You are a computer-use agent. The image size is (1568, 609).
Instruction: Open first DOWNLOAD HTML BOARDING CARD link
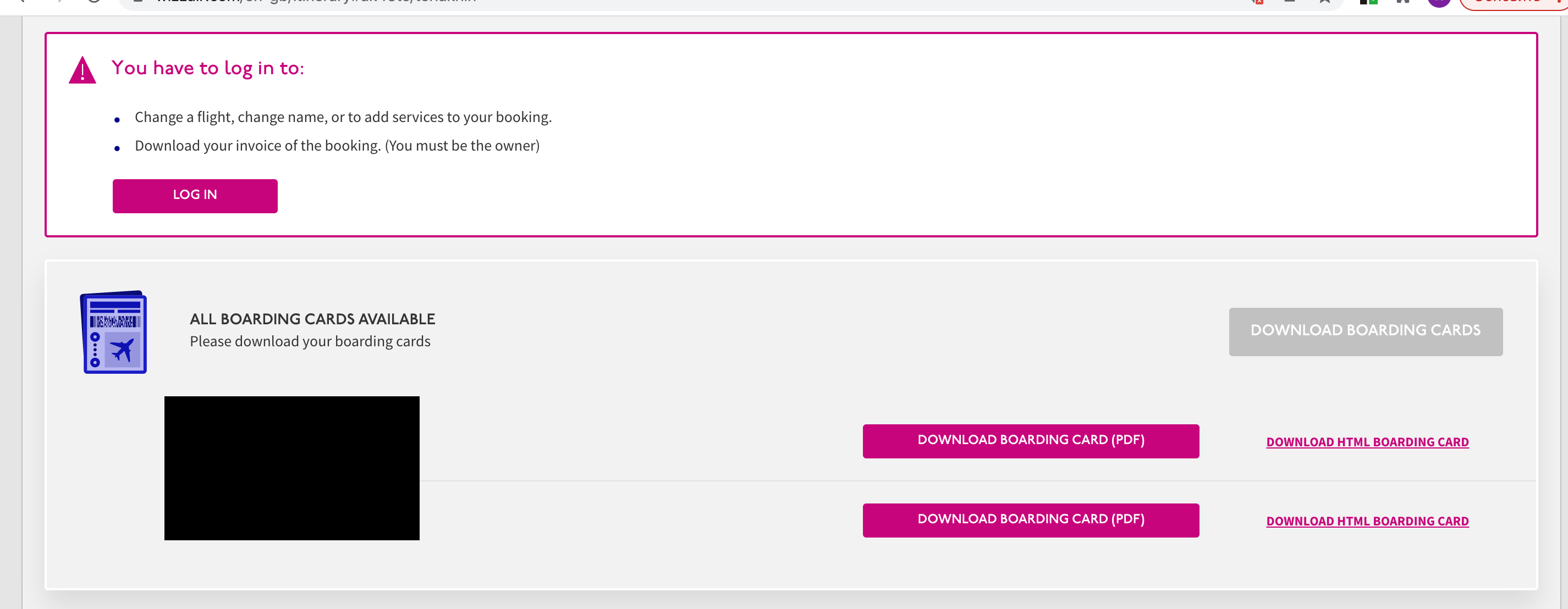1367,442
